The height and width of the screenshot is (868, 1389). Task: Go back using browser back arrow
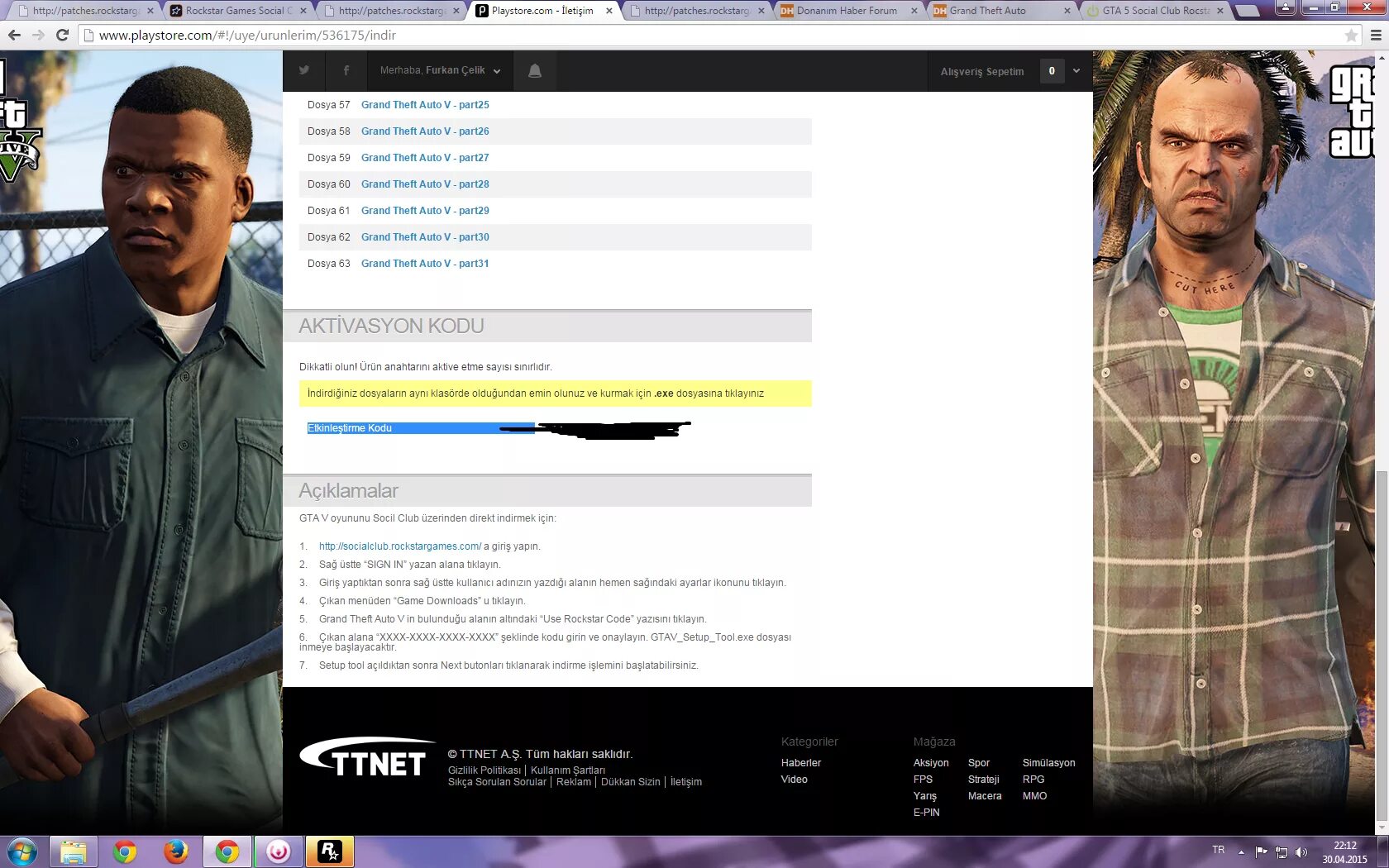click(14, 35)
